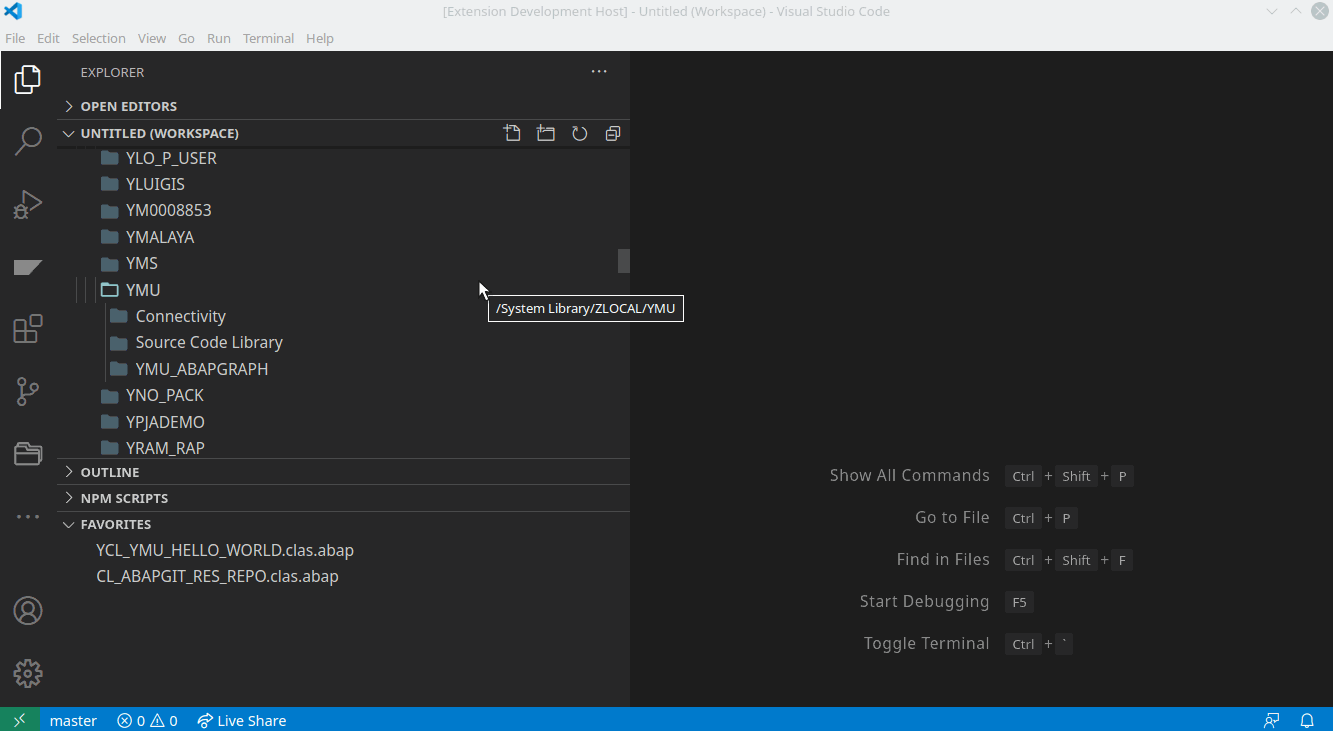The height and width of the screenshot is (731, 1333).
Task: Open notifications bell in status bar
Action: 1307,720
